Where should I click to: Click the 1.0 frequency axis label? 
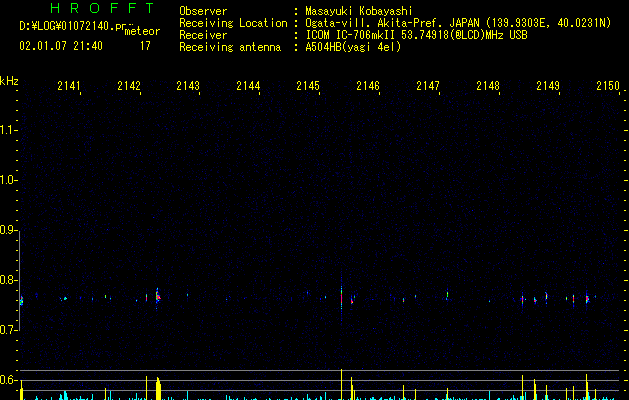coord(8,180)
